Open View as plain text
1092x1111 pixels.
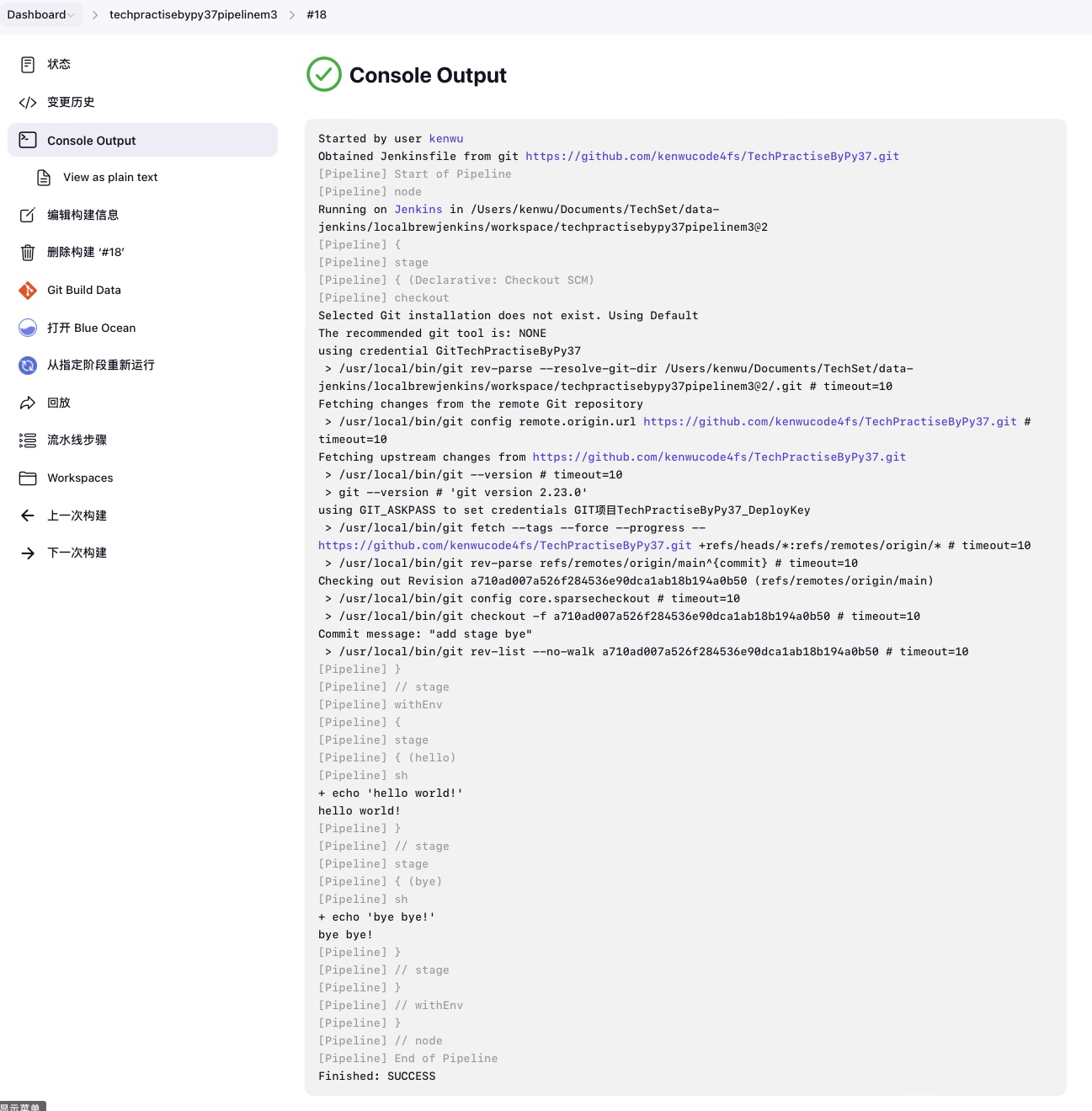[110, 178]
